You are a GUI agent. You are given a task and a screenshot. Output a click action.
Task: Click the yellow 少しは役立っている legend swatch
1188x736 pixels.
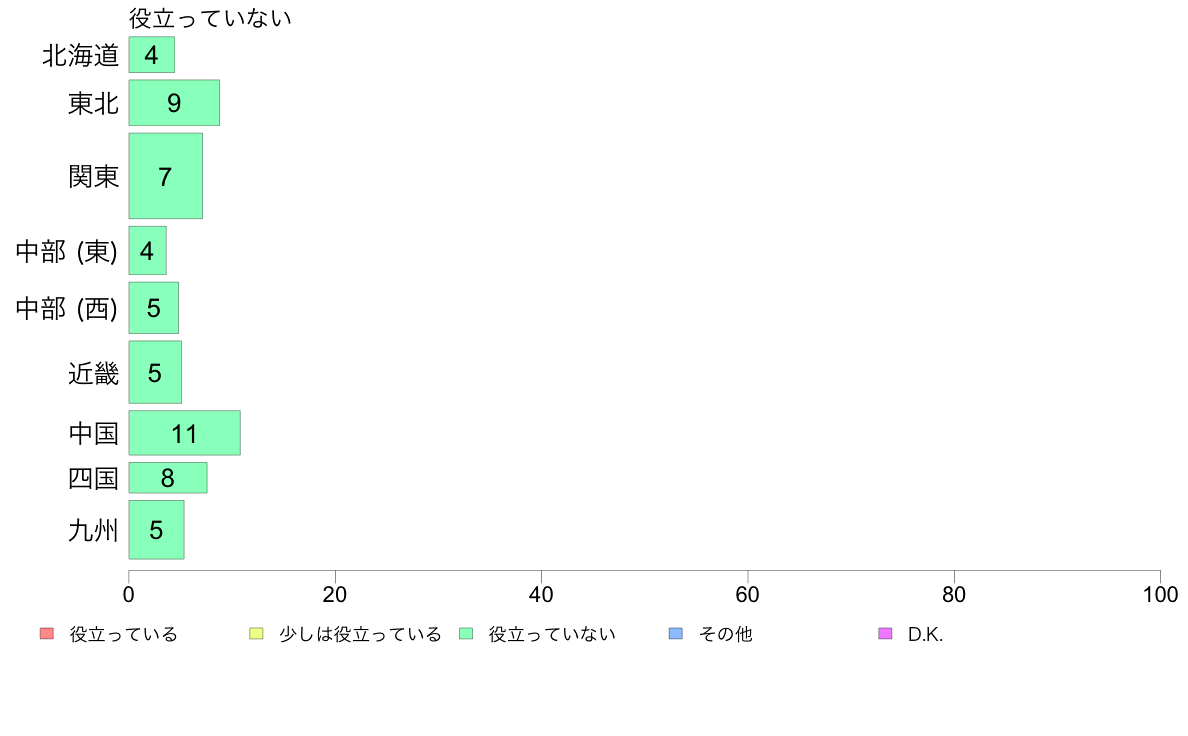tap(256, 634)
